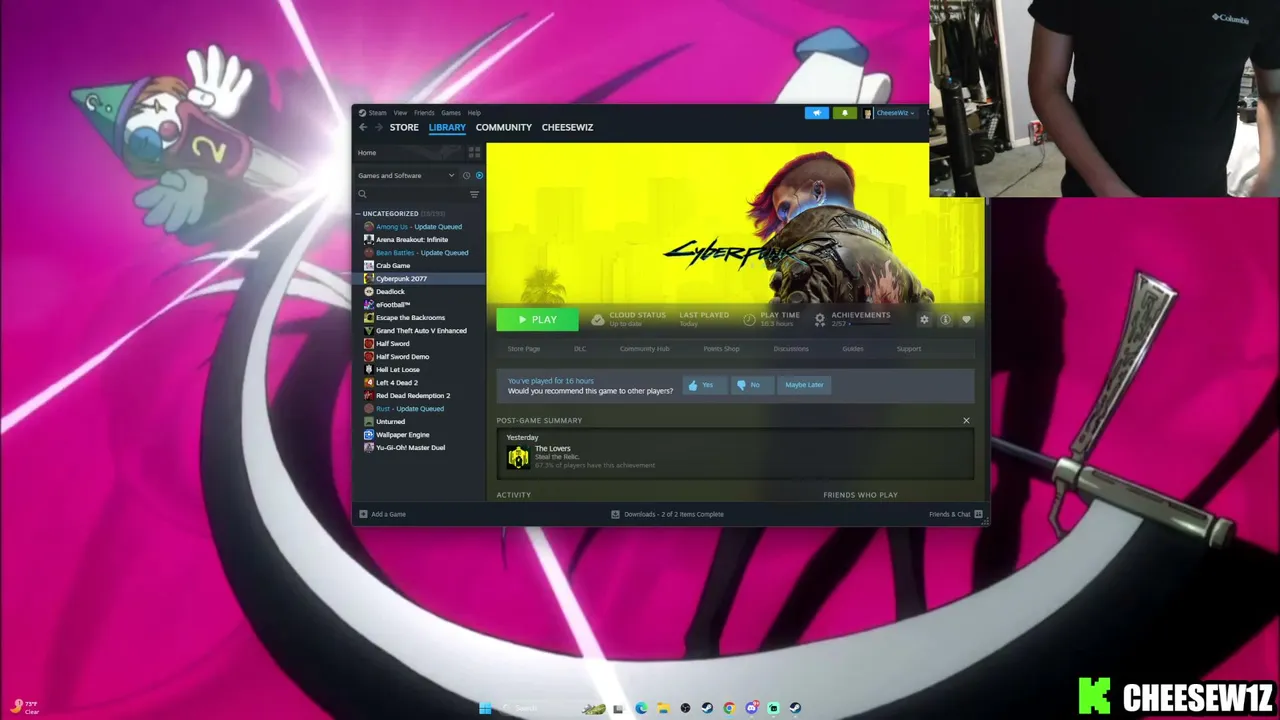
Task: Open game settings gear for Cyberpunk 2077
Action: (924, 320)
